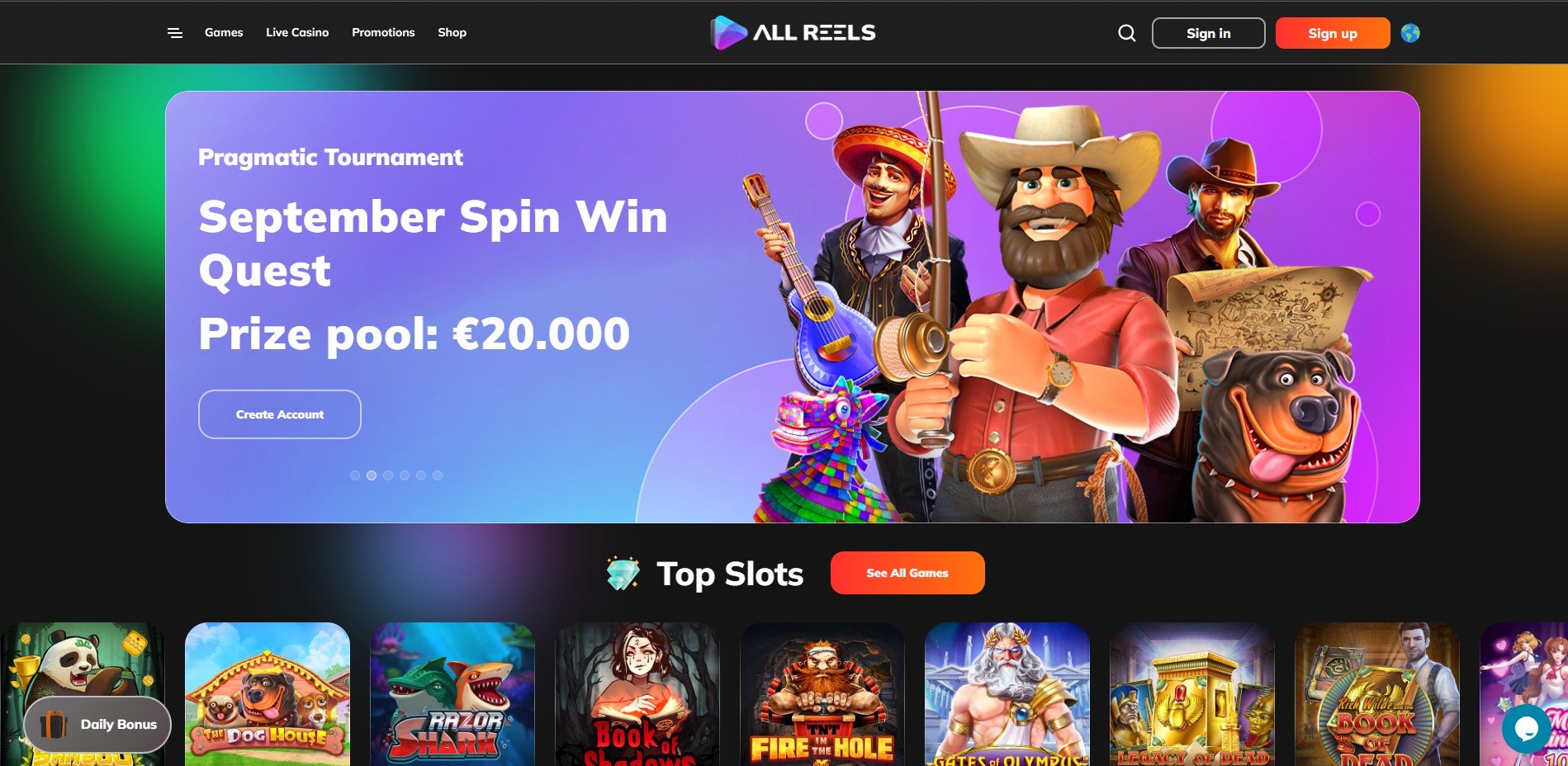The height and width of the screenshot is (766, 1568).
Task: Click See All Games button
Action: pos(907,573)
